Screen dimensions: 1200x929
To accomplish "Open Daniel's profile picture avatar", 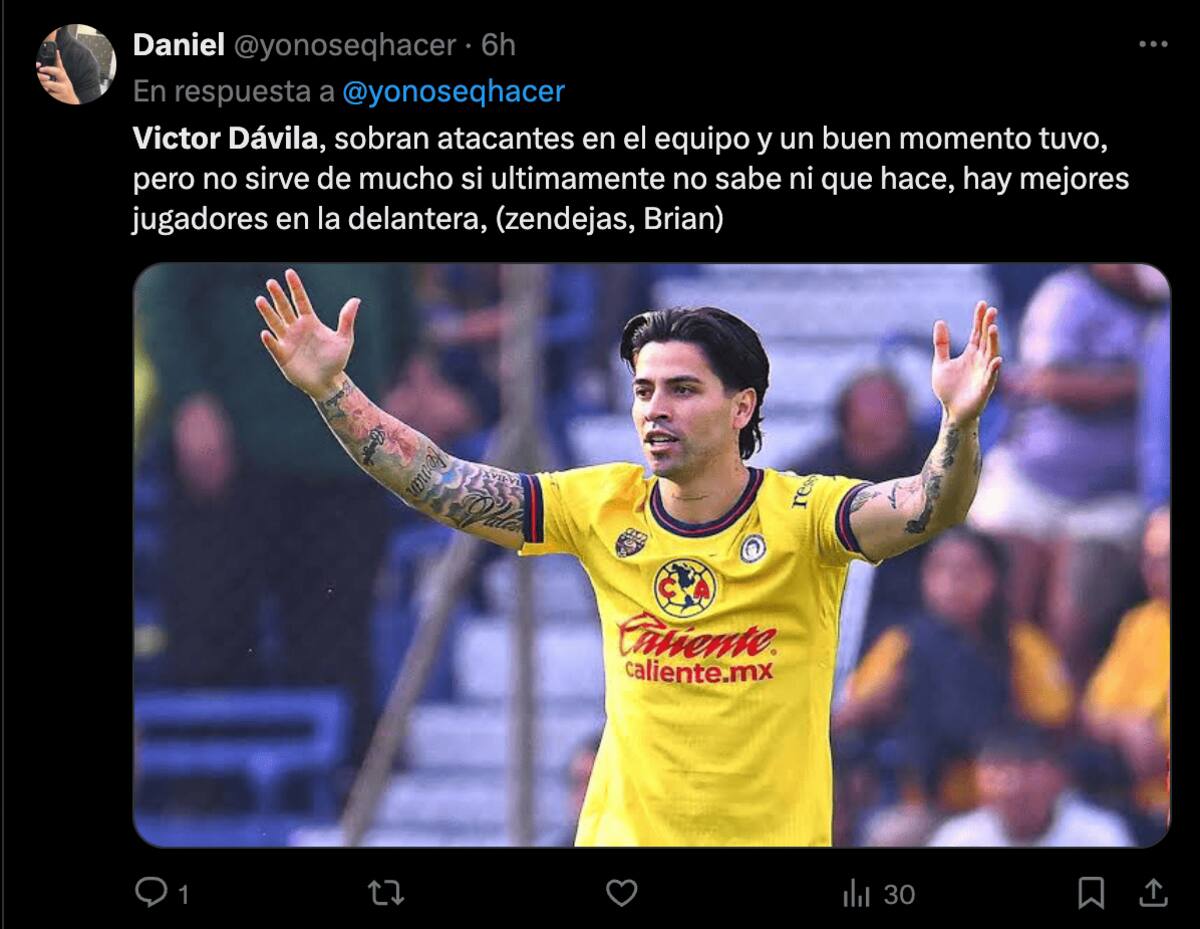I will point(77,64).
